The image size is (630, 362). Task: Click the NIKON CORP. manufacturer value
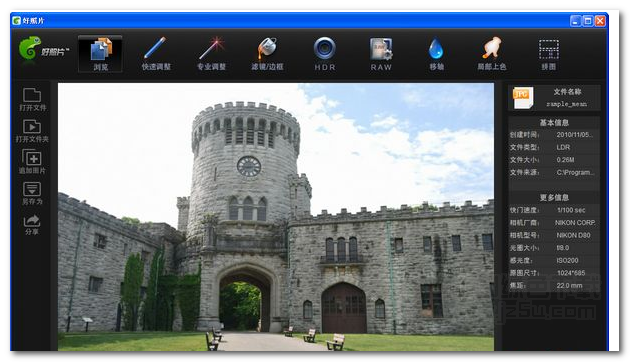(575, 222)
